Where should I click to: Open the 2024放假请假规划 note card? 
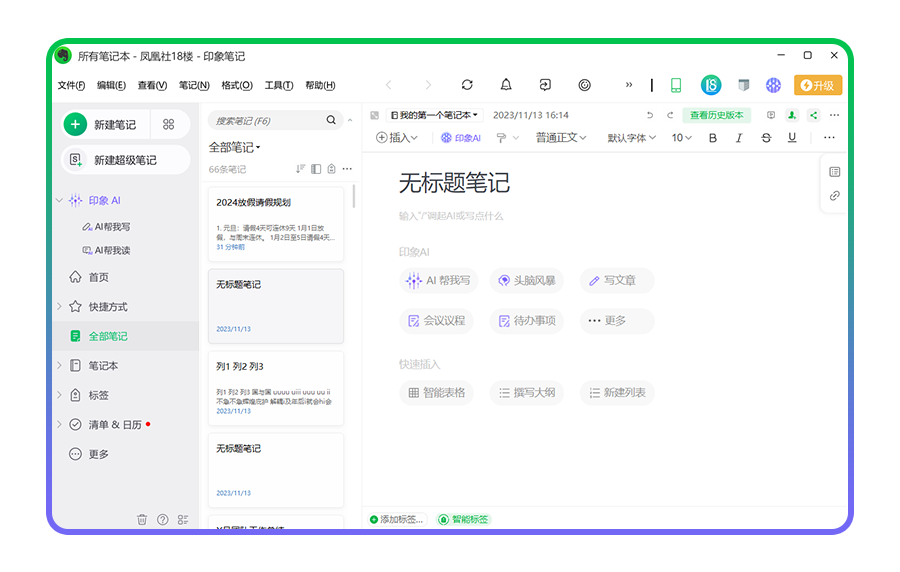pos(276,224)
